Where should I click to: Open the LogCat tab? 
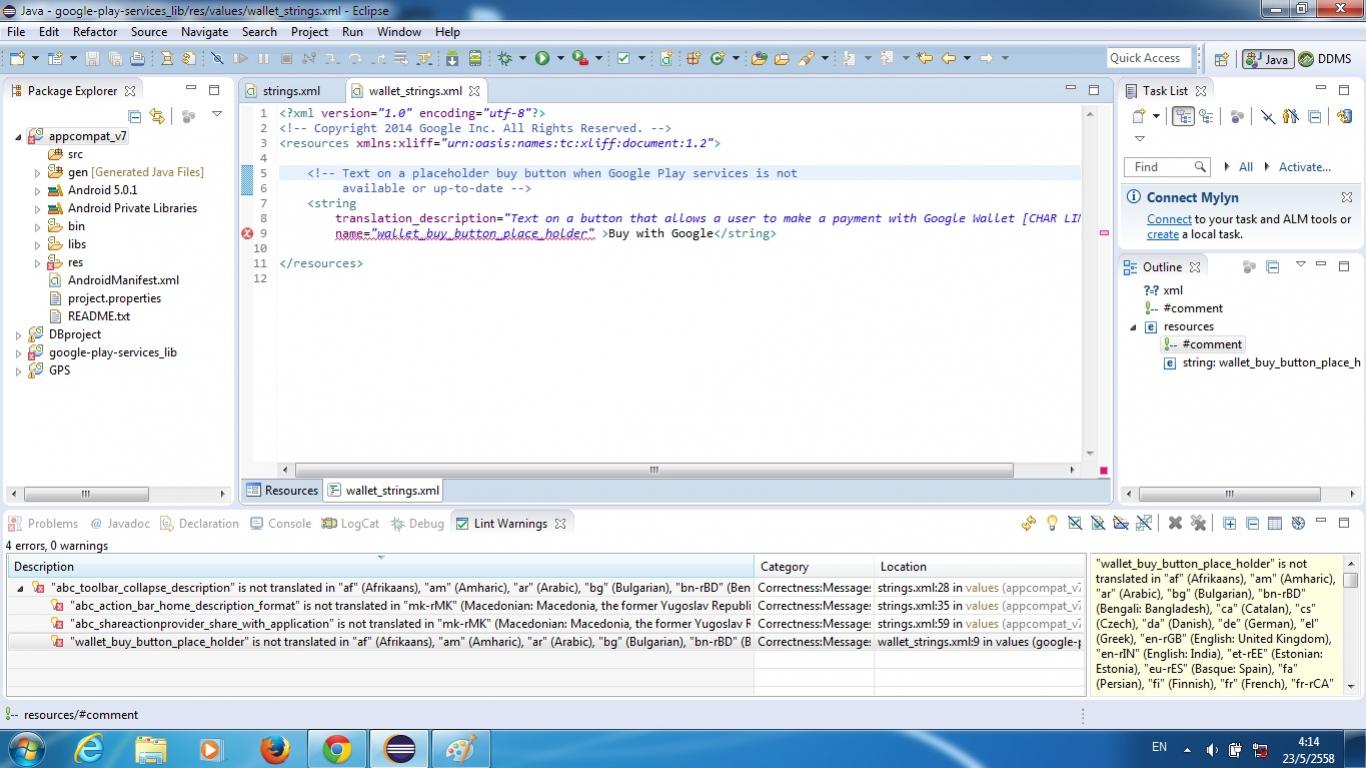click(350, 523)
